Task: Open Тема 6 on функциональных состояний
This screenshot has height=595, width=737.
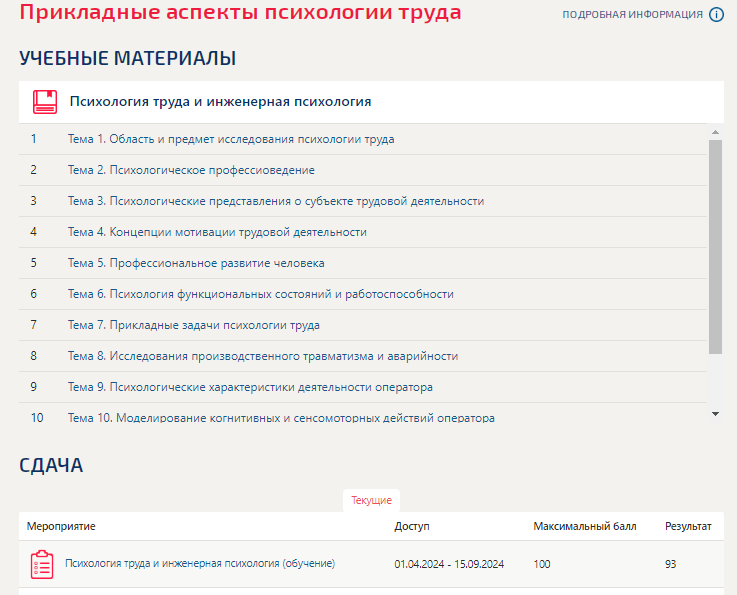Action: pos(261,294)
